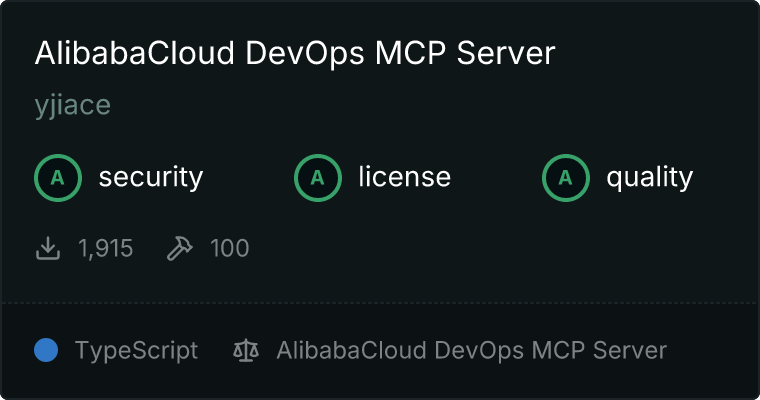Select the word 'quality' beside its badge
760x400 pixels.
click(649, 178)
